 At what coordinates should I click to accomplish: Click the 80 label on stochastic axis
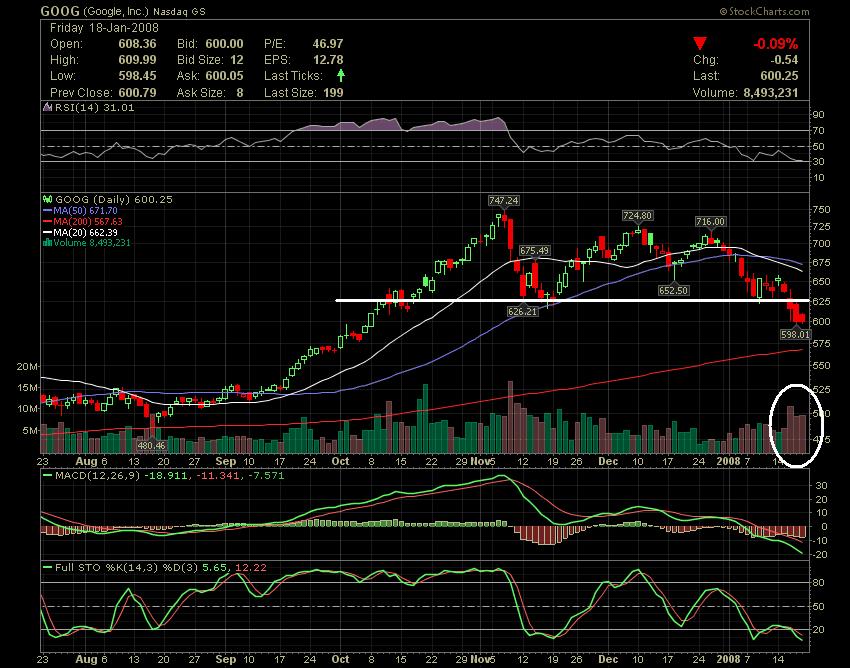819,583
